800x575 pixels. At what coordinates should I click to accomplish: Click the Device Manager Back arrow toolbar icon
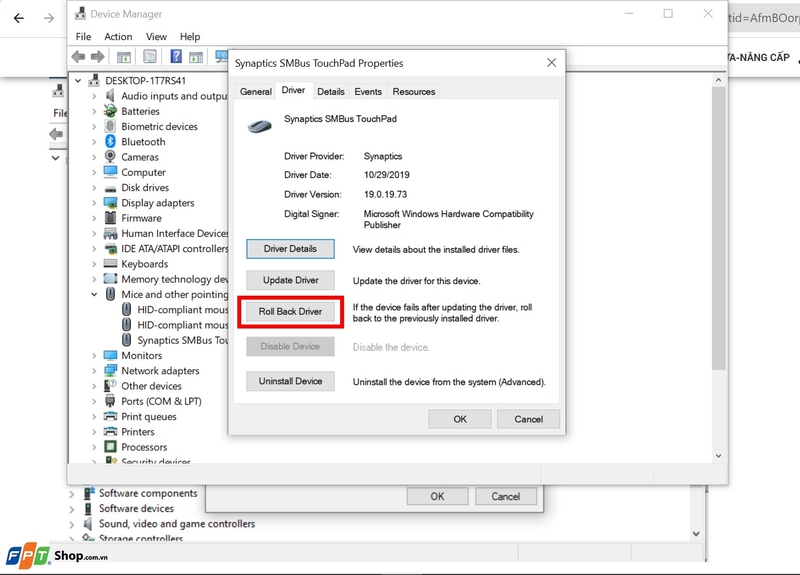tap(78, 56)
